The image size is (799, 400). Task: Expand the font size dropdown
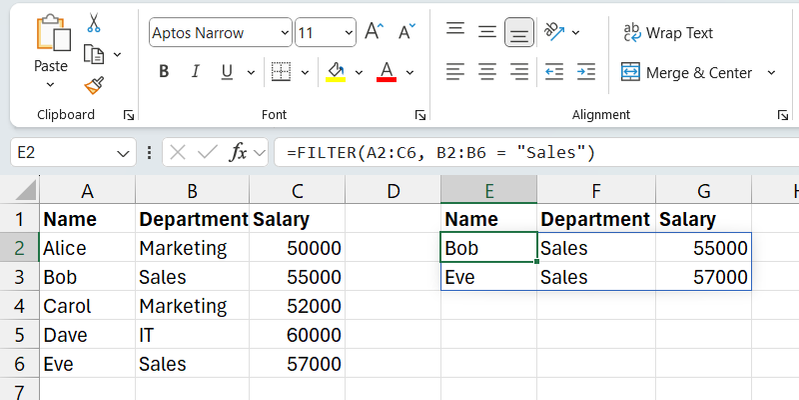coord(347,33)
